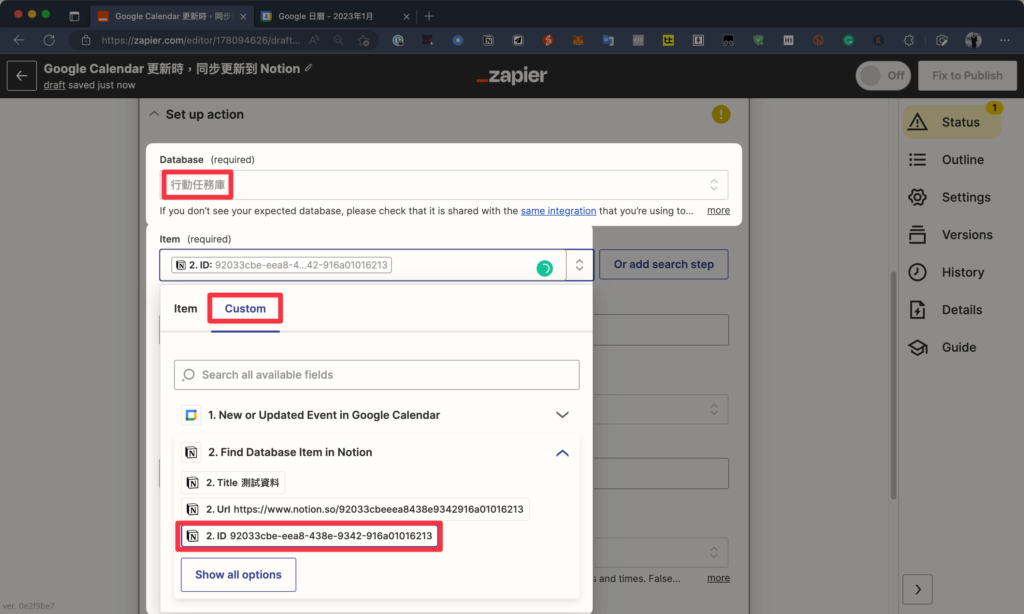Open the Outline panel

(x=946, y=160)
